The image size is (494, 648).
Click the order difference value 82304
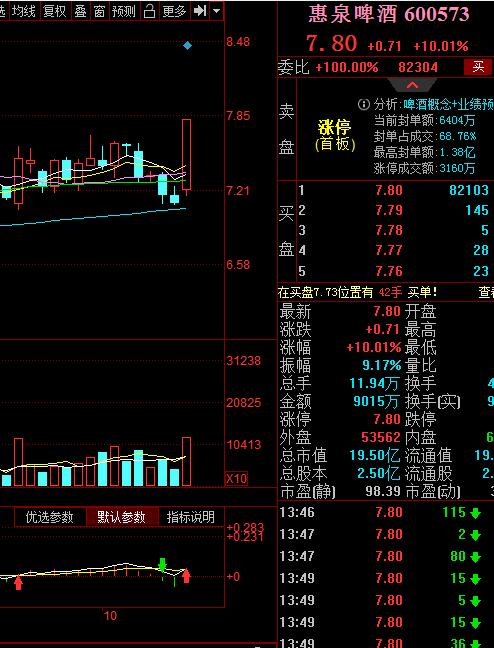pos(418,67)
